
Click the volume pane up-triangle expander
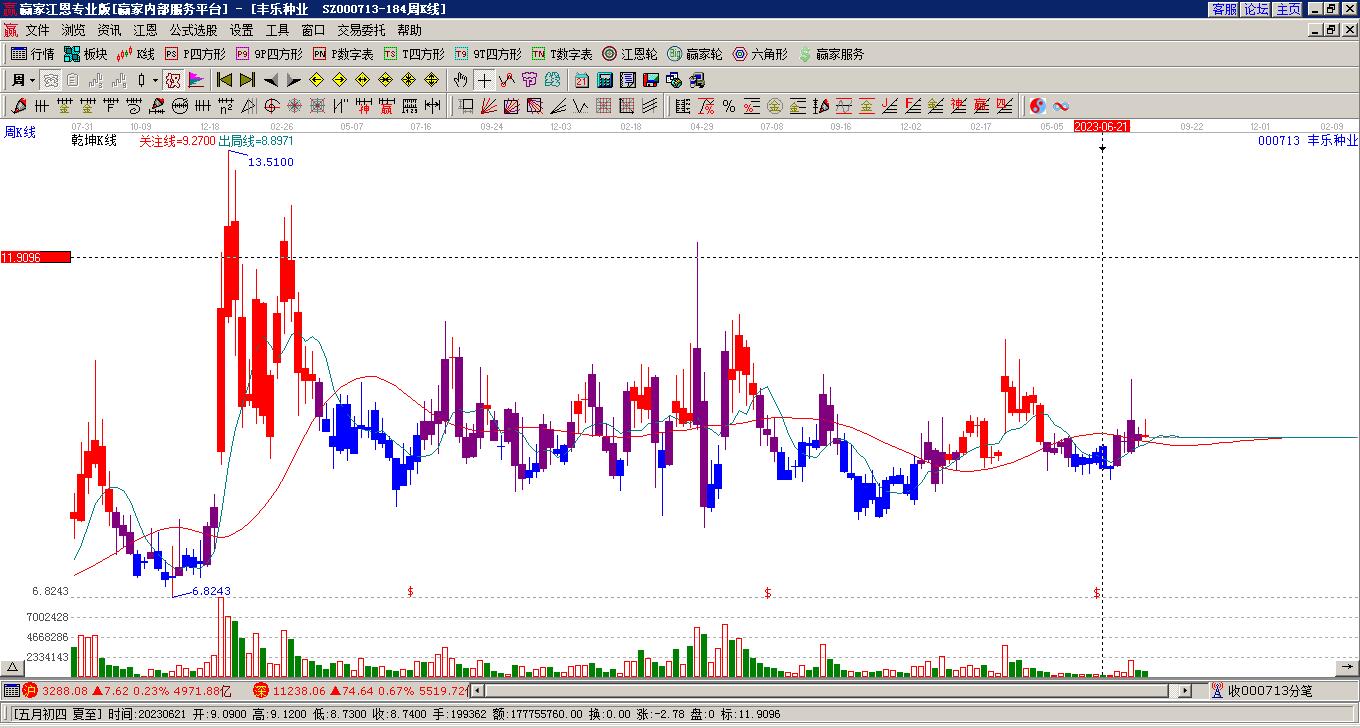coord(13,668)
